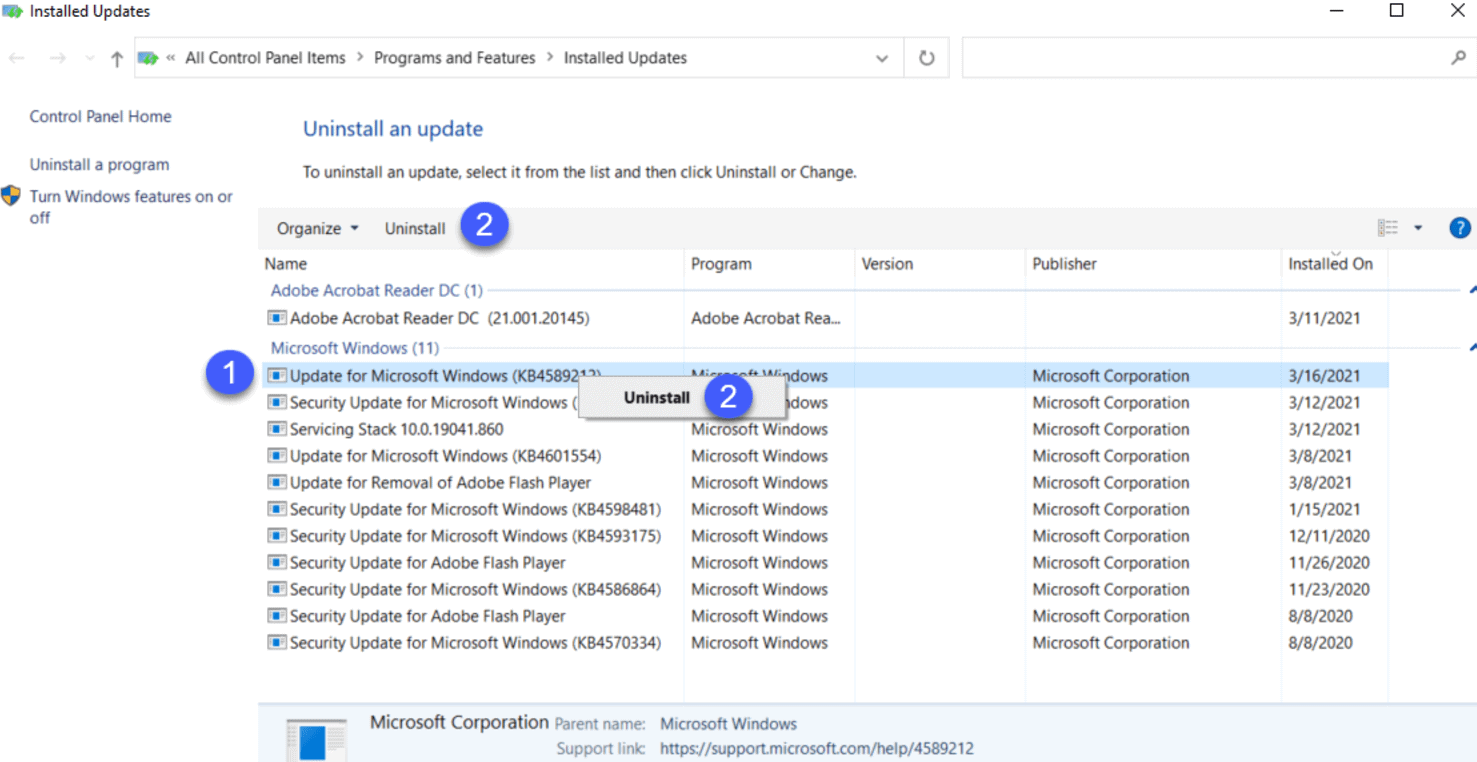Image resolution: width=1477 pixels, height=762 pixels.
Task: Change view with the view icon
Action: pyautogui.click(x=1388, y=228)
